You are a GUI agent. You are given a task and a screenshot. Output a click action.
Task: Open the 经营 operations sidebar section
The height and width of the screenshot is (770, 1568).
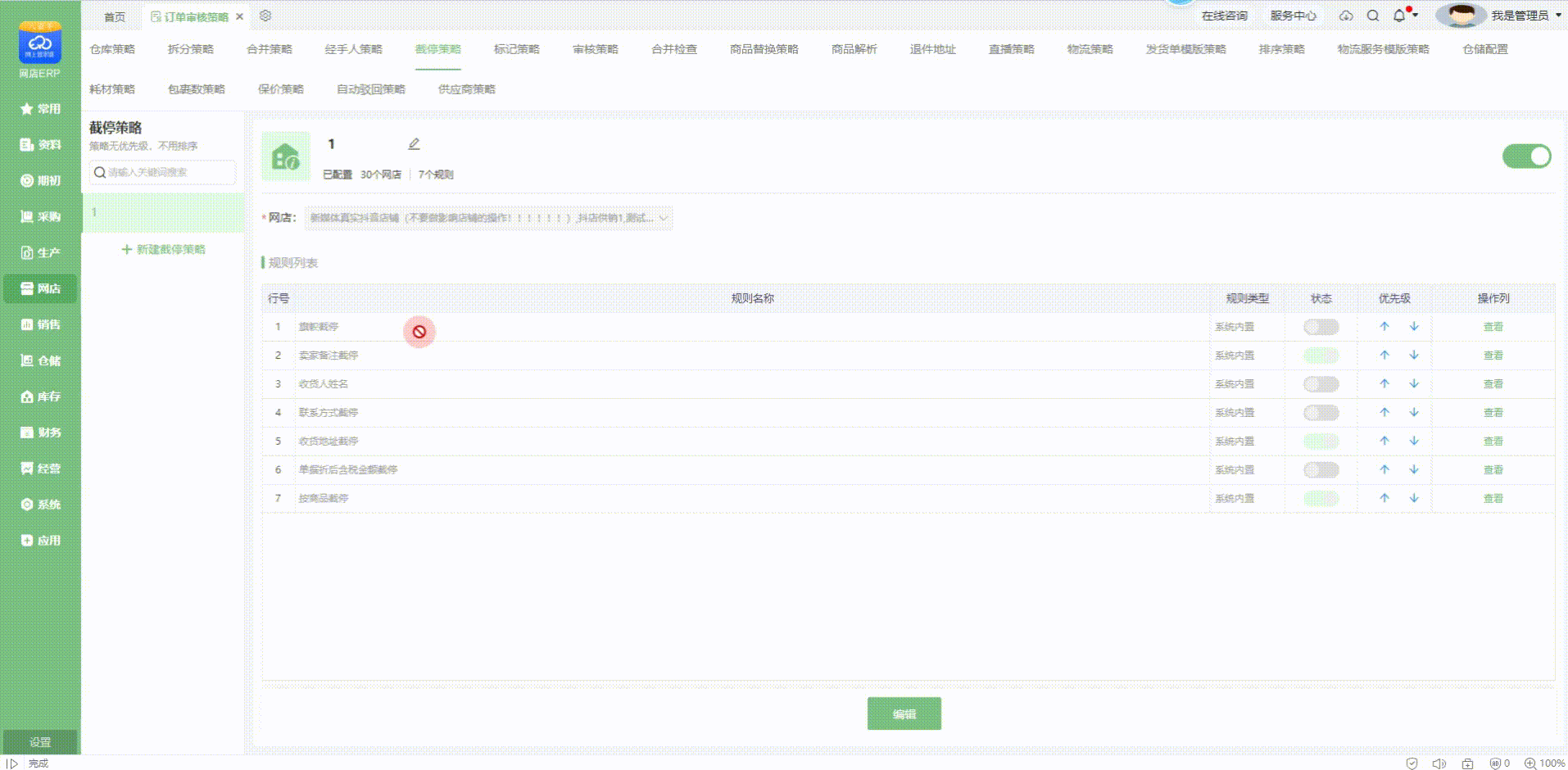[x=40, y=469]
